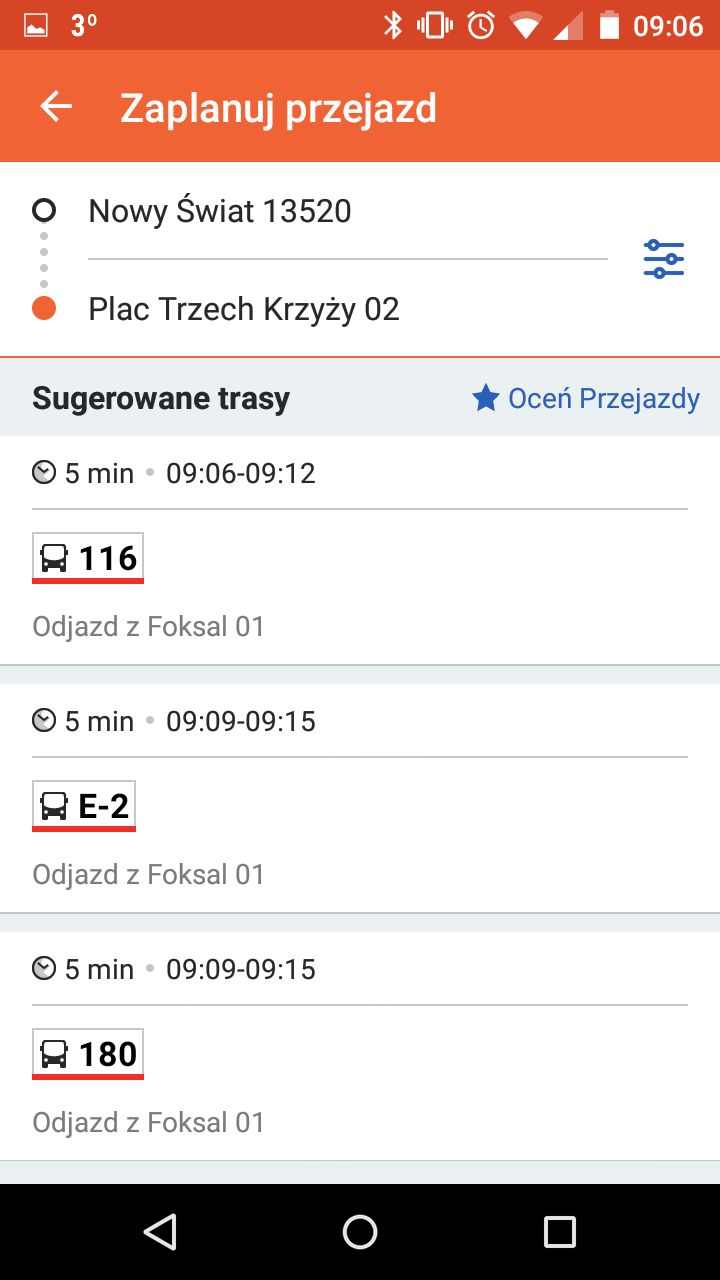Image resolution: width=720 pixels, height=1280 pixels.
Task: Tap Odjazd z Foksal 01 under E-2
Action: (149, 874)
